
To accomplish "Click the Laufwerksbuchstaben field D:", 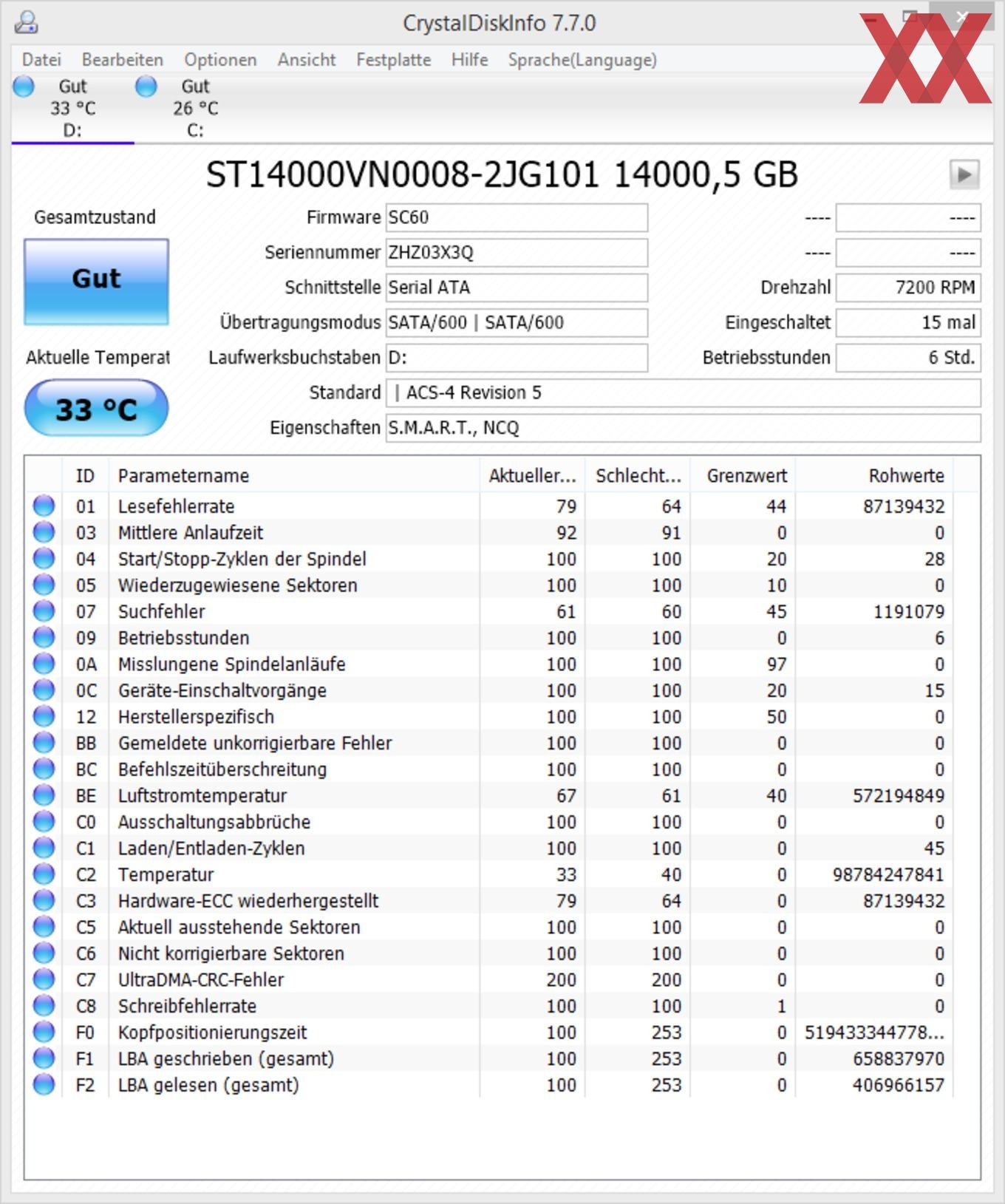I will (x=517, y=357).
